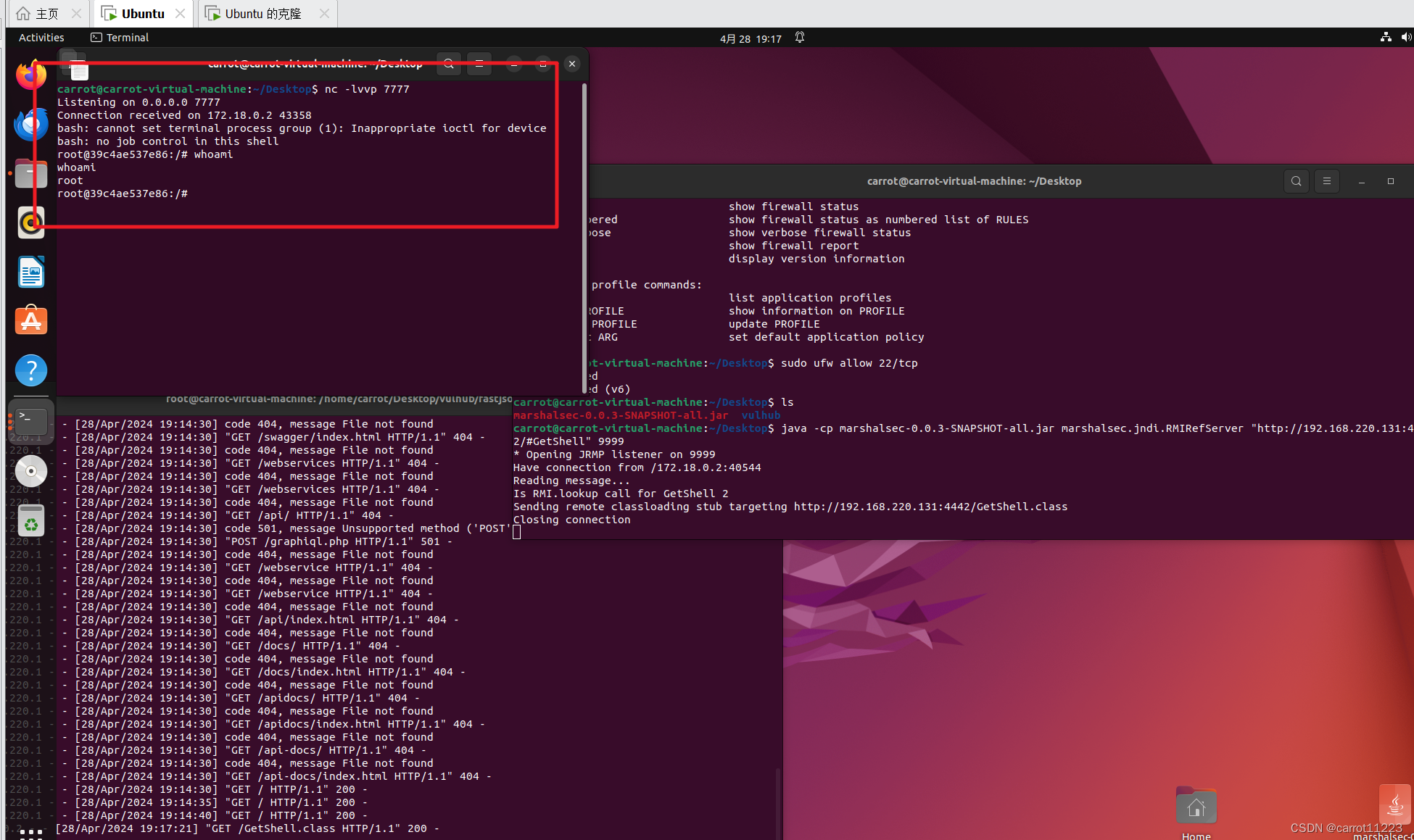Open network status icon in top bar
Viewport: 1414px width, 840px height.
[x=1386, y=38]
